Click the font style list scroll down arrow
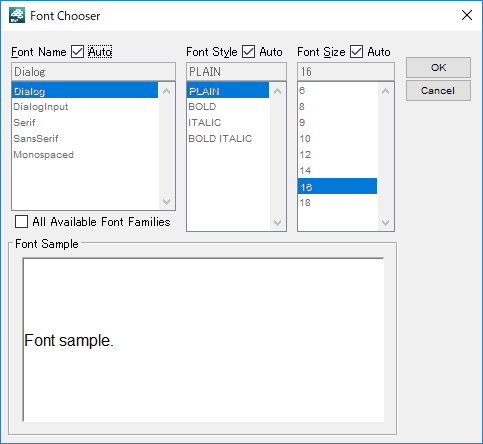The image size is (483, 444). coord(277,222)
